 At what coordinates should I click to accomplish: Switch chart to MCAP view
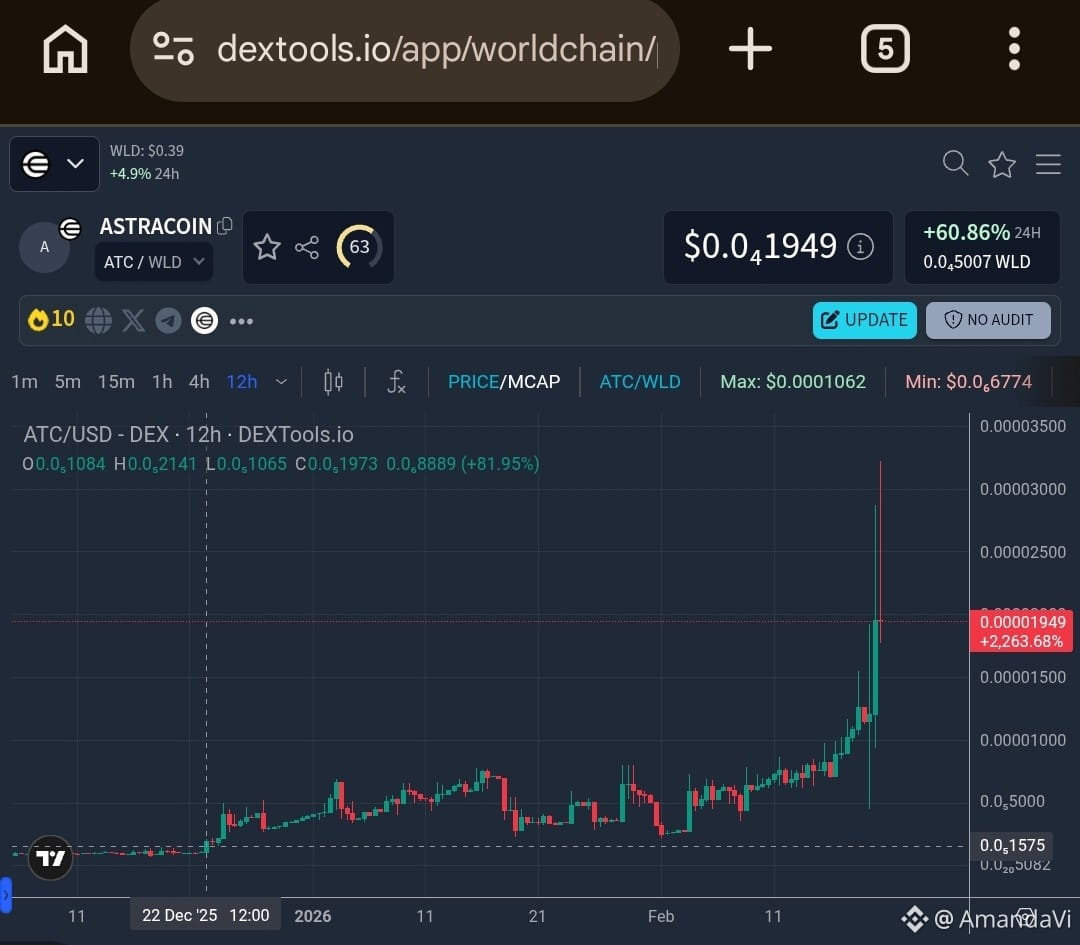point(534,382)
